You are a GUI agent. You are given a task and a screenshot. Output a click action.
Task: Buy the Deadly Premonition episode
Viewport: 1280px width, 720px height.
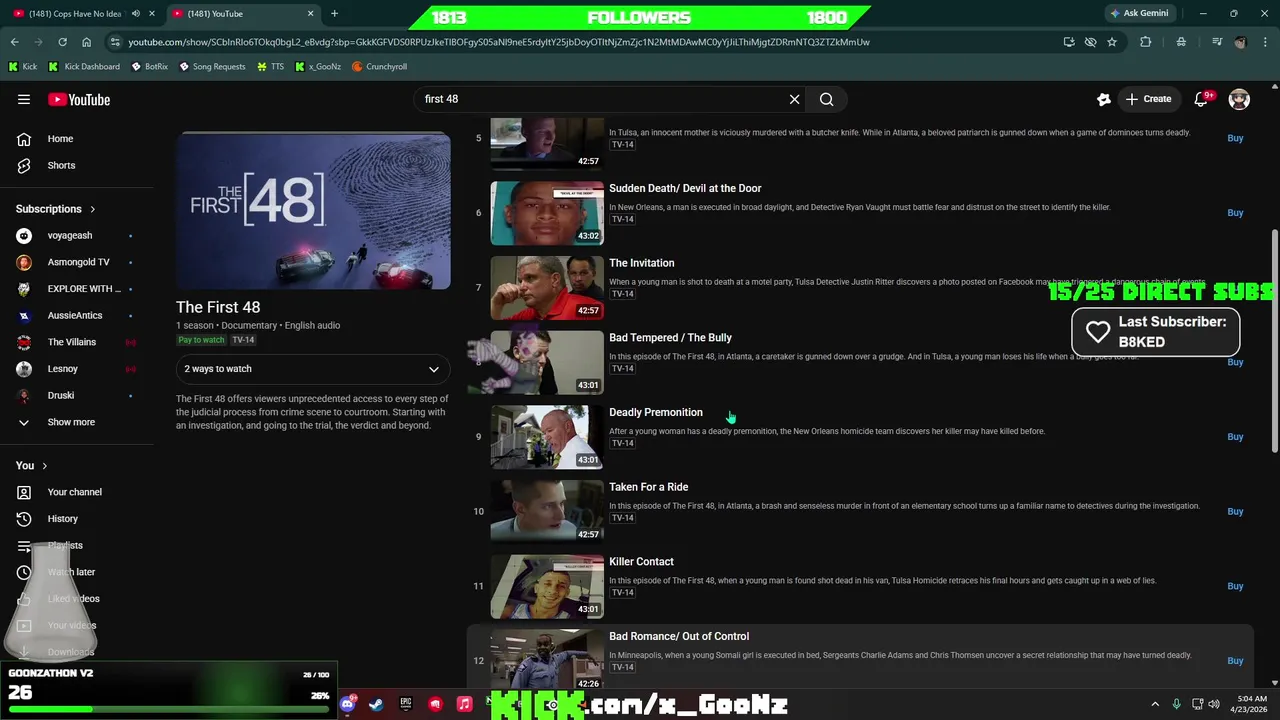click(x=1235, y=437)
